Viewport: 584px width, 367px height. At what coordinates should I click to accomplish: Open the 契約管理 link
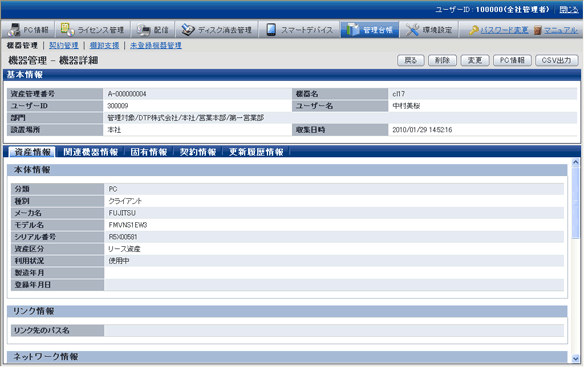(64, 45)
